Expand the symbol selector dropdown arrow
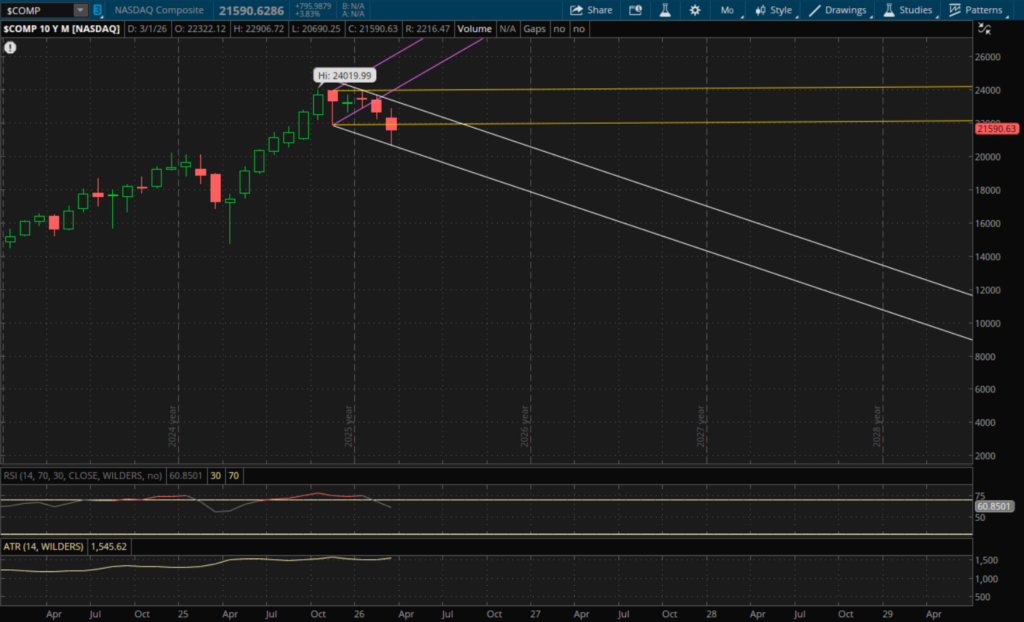 point(80,10)
